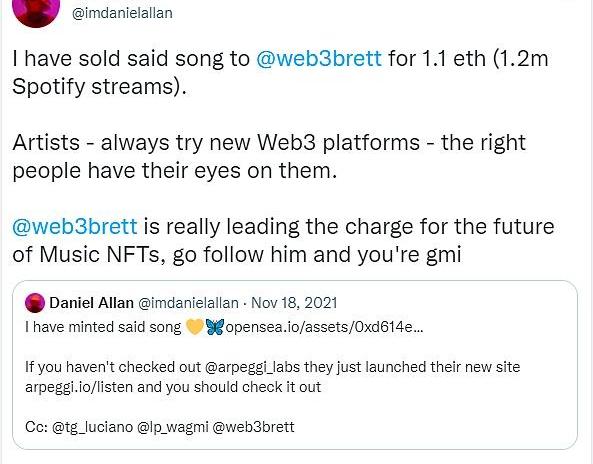Click the blue butterfly emoji
Image resolution: width=593 pixels, height=464 pixels.
[x=215, y=327]
